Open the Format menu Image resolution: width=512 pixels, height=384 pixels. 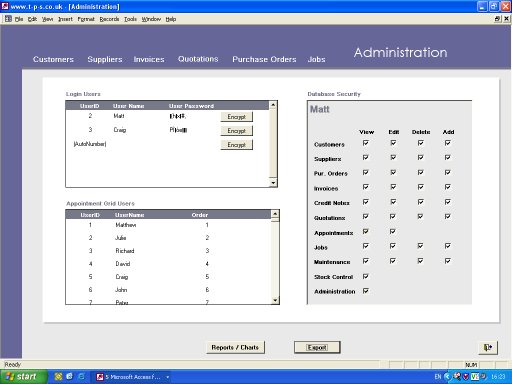[86, 19]
